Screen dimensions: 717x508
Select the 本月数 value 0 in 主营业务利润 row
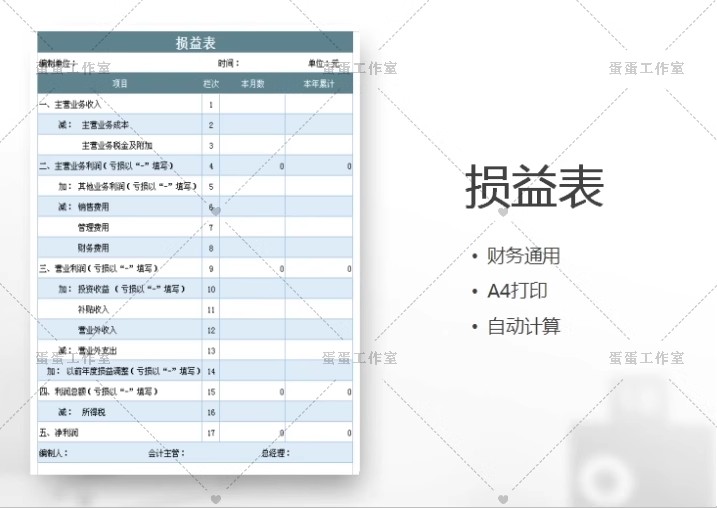282,166
